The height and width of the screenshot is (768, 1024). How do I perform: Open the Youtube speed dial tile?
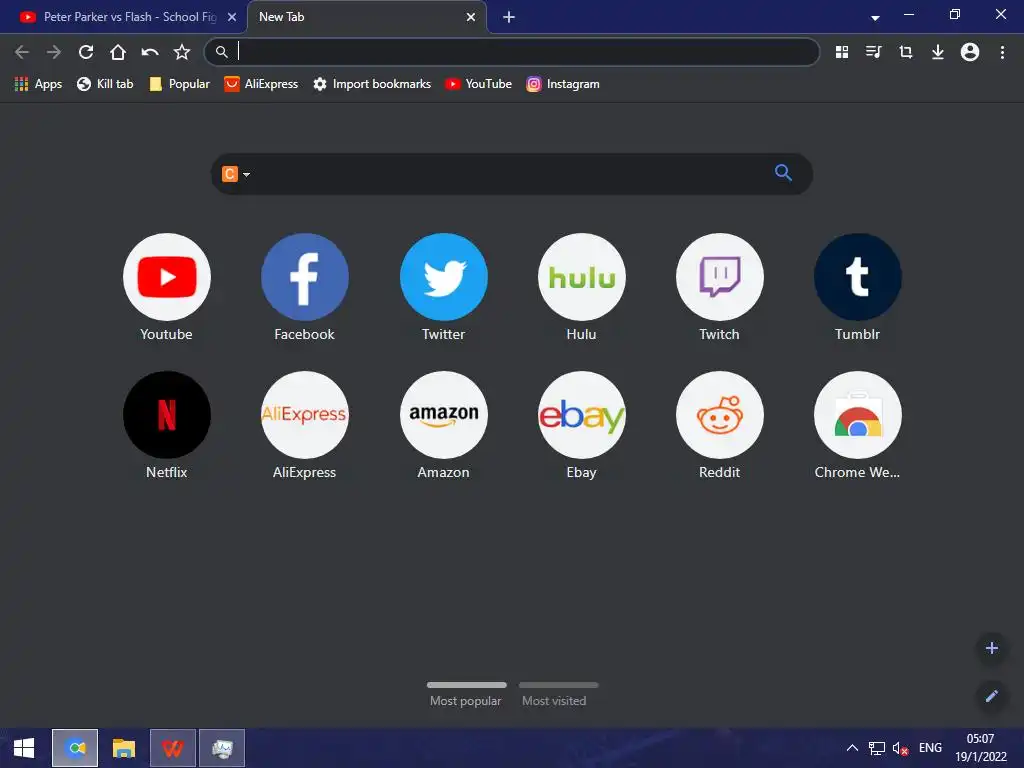167,287
